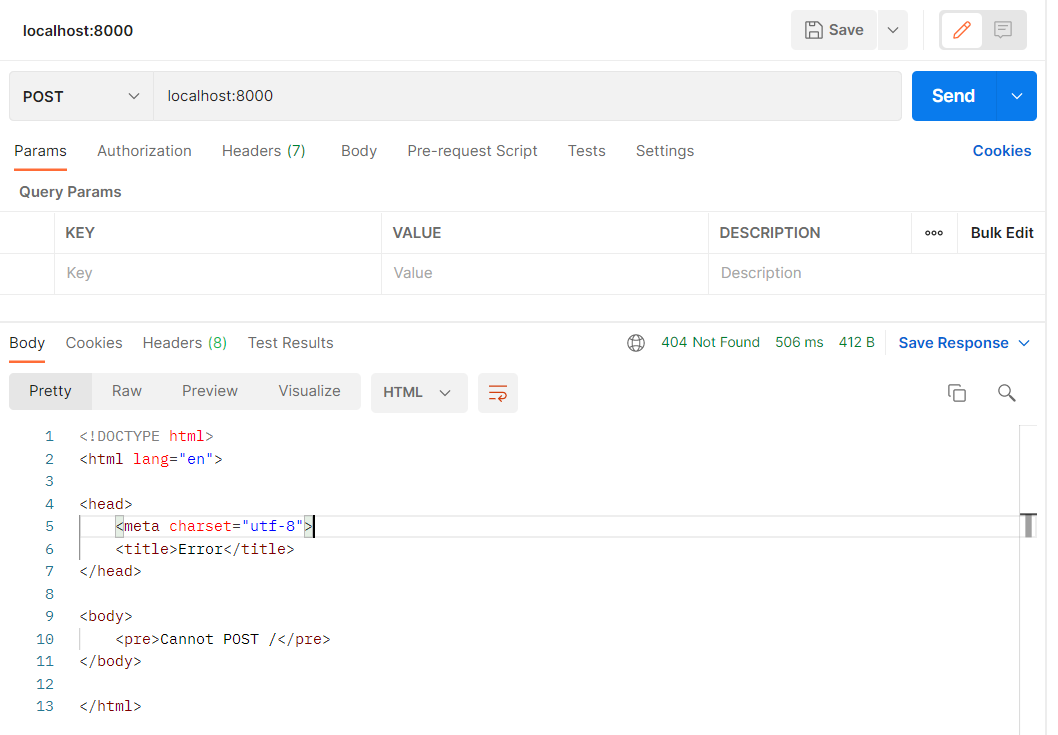Click the localhost:8000 request title
Image resolution: width=1058 pixels, height=735 pixels.
pos(78,31)
